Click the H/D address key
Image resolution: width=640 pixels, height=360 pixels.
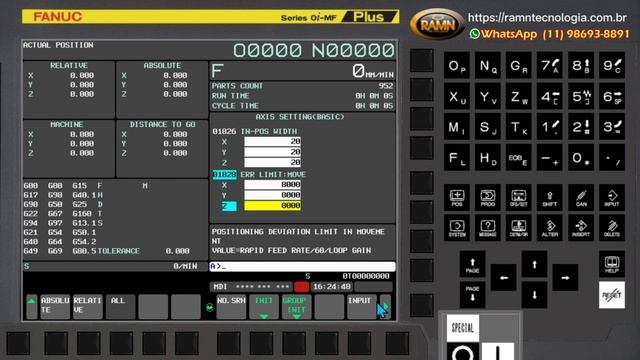click(488, 158)
